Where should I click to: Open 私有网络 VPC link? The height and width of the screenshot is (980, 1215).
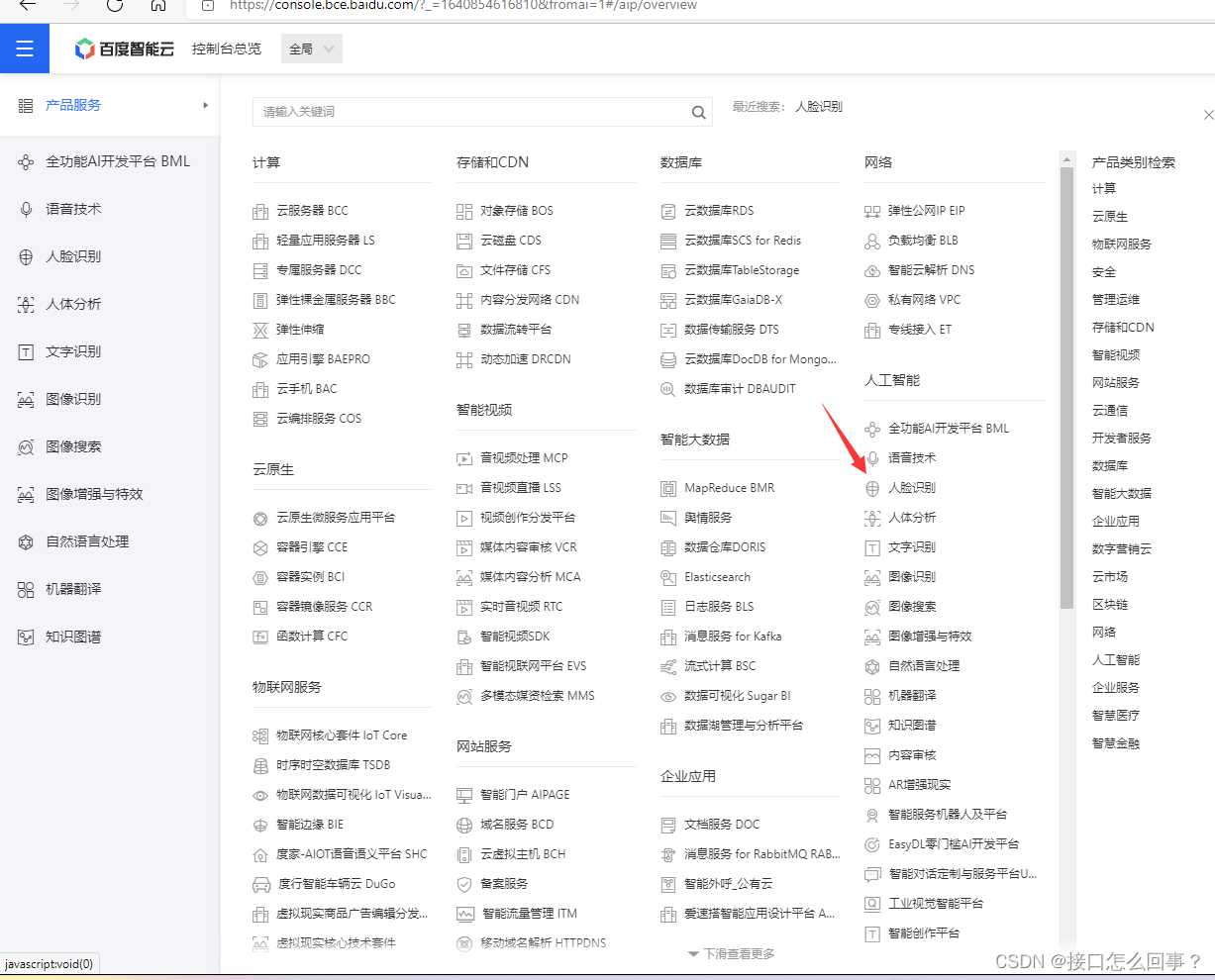924,300
